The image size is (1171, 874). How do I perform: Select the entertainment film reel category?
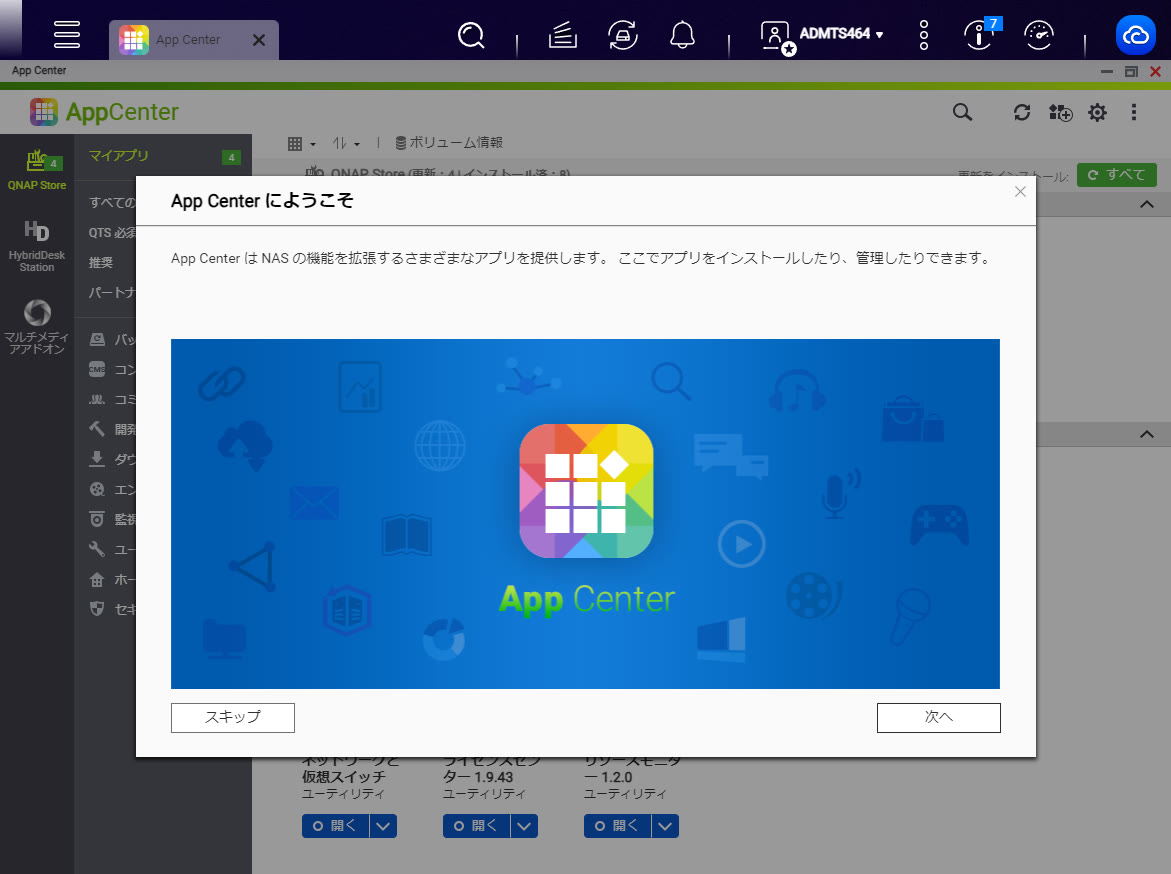97,489
